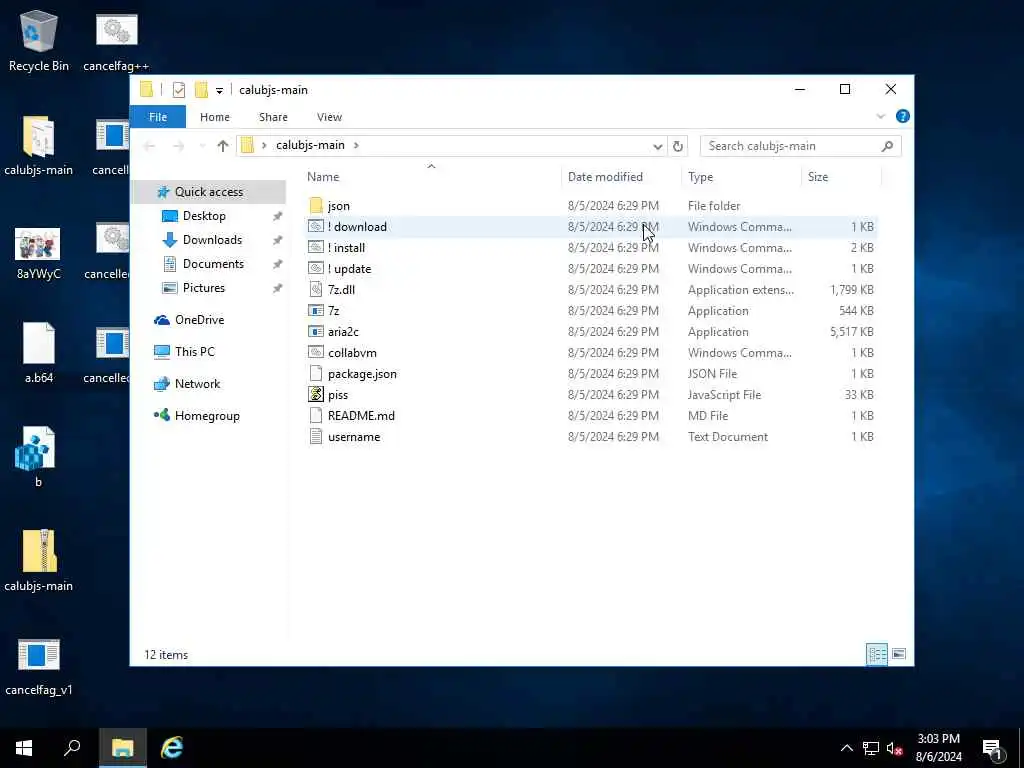This screenshot has width=1024, height=768.
Task: Open the File ribbon tab
Action: click(158, 117)
